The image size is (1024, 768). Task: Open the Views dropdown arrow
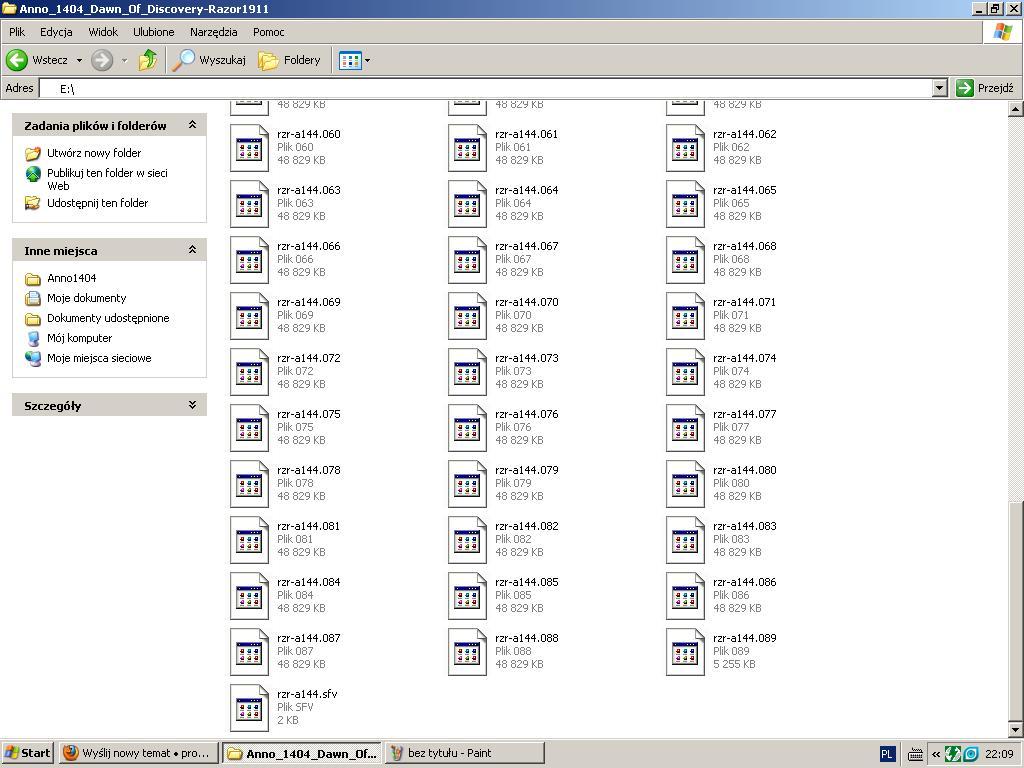tap(367, 61)
